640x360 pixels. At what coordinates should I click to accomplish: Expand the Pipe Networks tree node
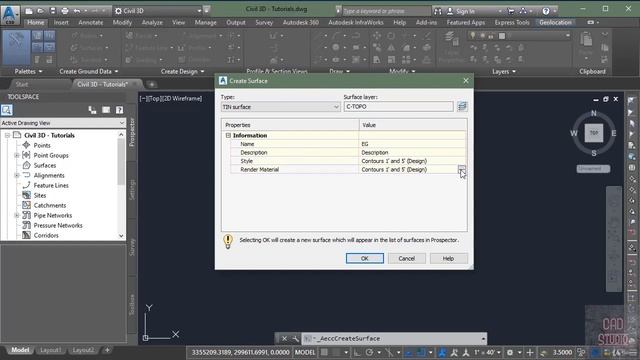[x=17, y=216]
